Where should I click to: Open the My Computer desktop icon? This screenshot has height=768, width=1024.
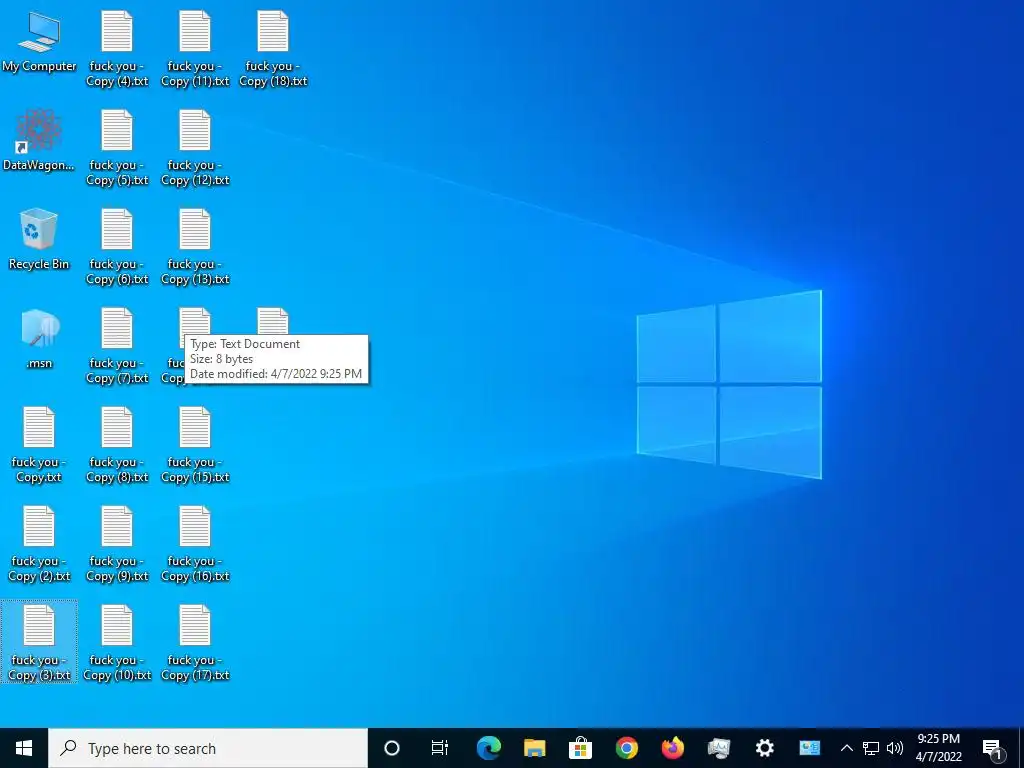point(39,42)
